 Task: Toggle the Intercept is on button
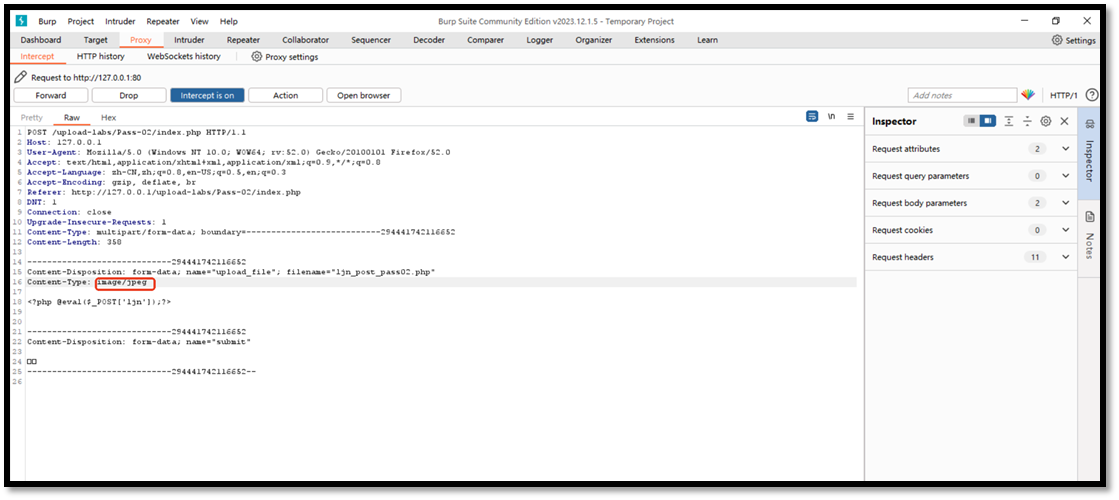pyautogui.click(x=207, y=95)
